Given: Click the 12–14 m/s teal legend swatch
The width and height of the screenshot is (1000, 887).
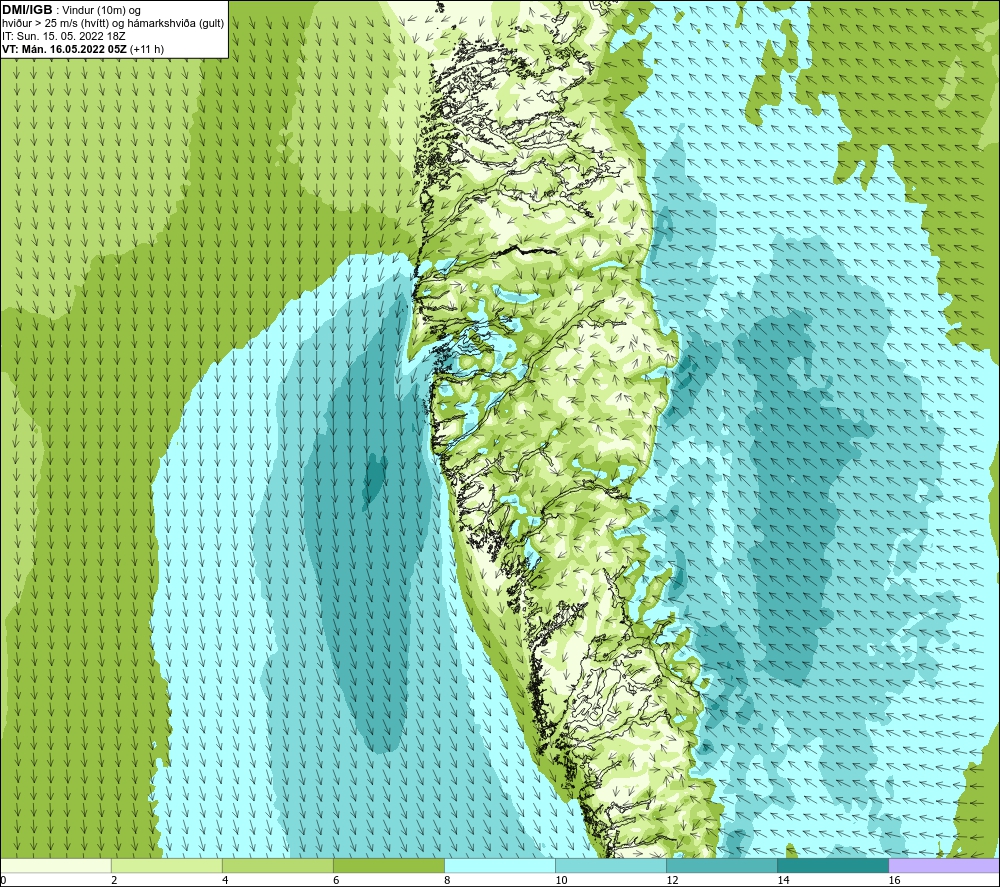Looking at the screenshot, I should point(722,865).
